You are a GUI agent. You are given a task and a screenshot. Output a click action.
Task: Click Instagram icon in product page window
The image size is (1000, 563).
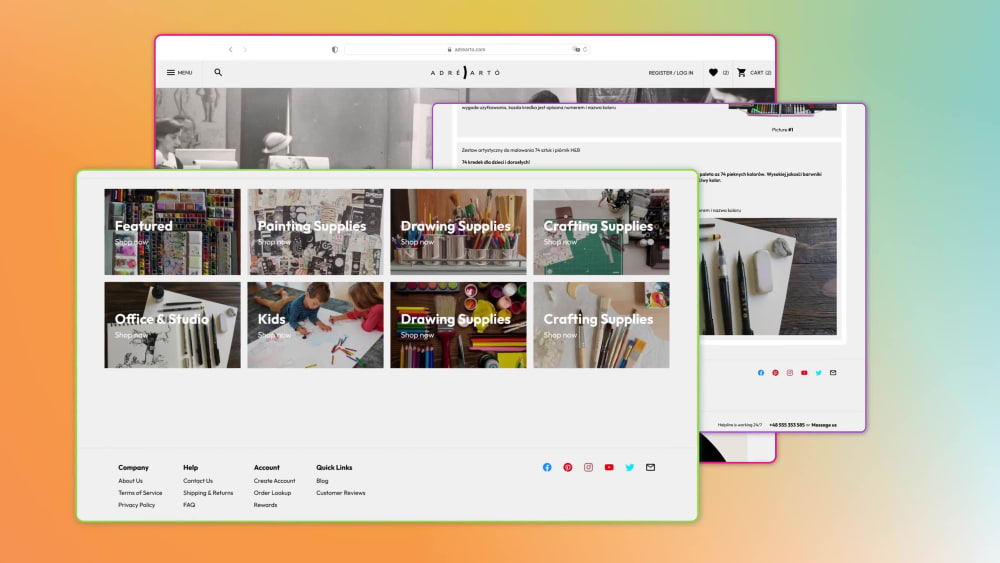tap(790, 373)
